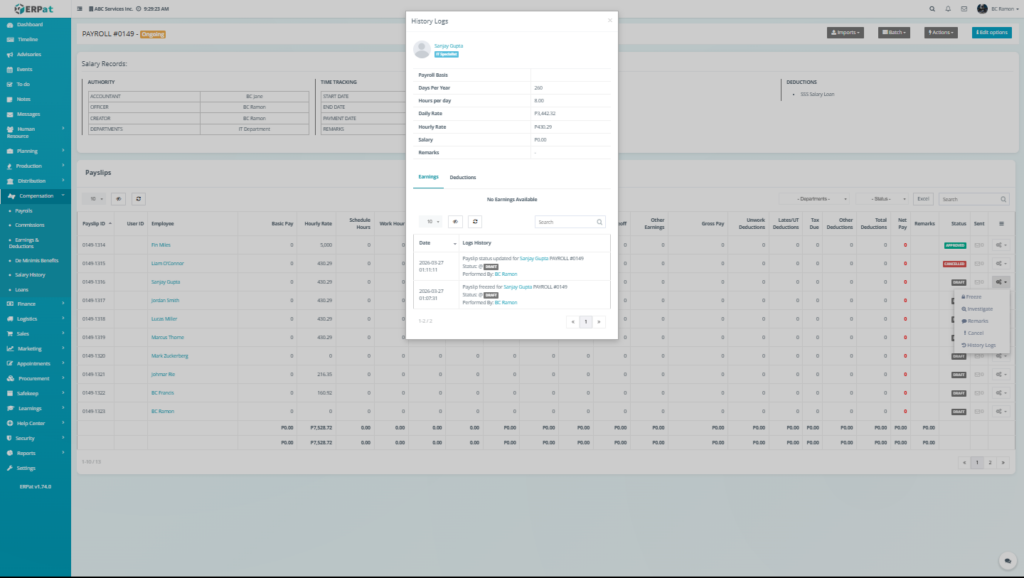Toggle the eye icon in Payslips toolbar
The image size is (1024, 578).
click(118, 199)
